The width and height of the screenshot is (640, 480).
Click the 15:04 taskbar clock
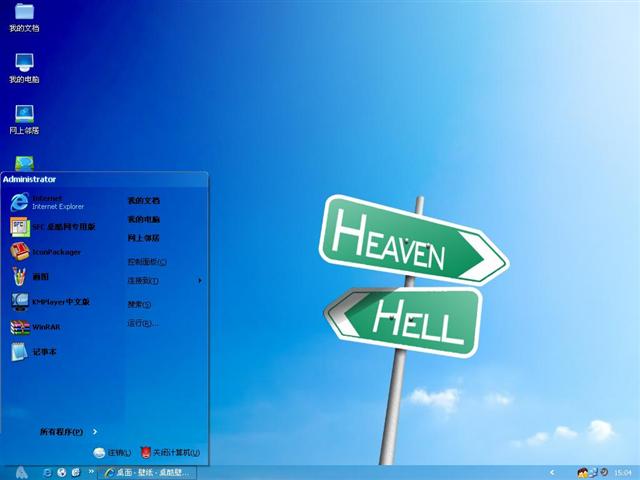[622, 473]
